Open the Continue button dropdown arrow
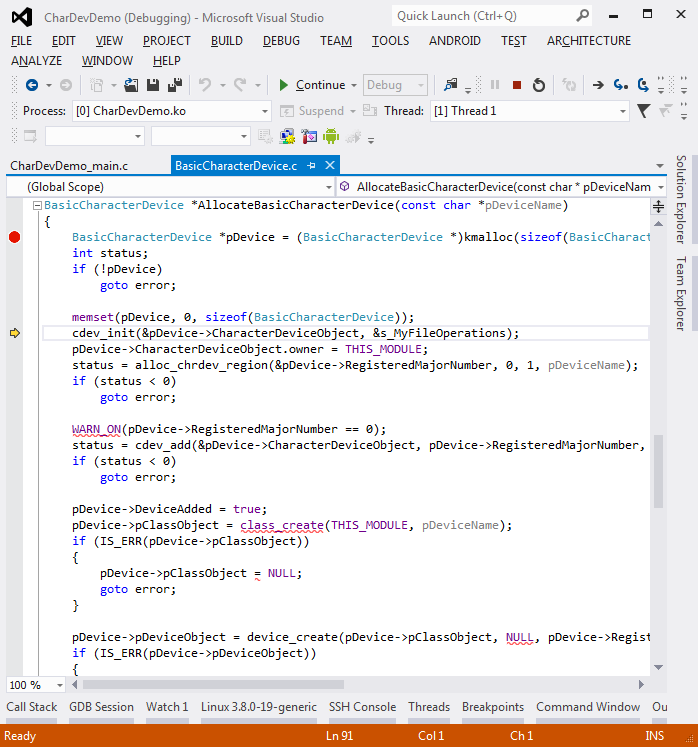698x747 pixels. 354,86
